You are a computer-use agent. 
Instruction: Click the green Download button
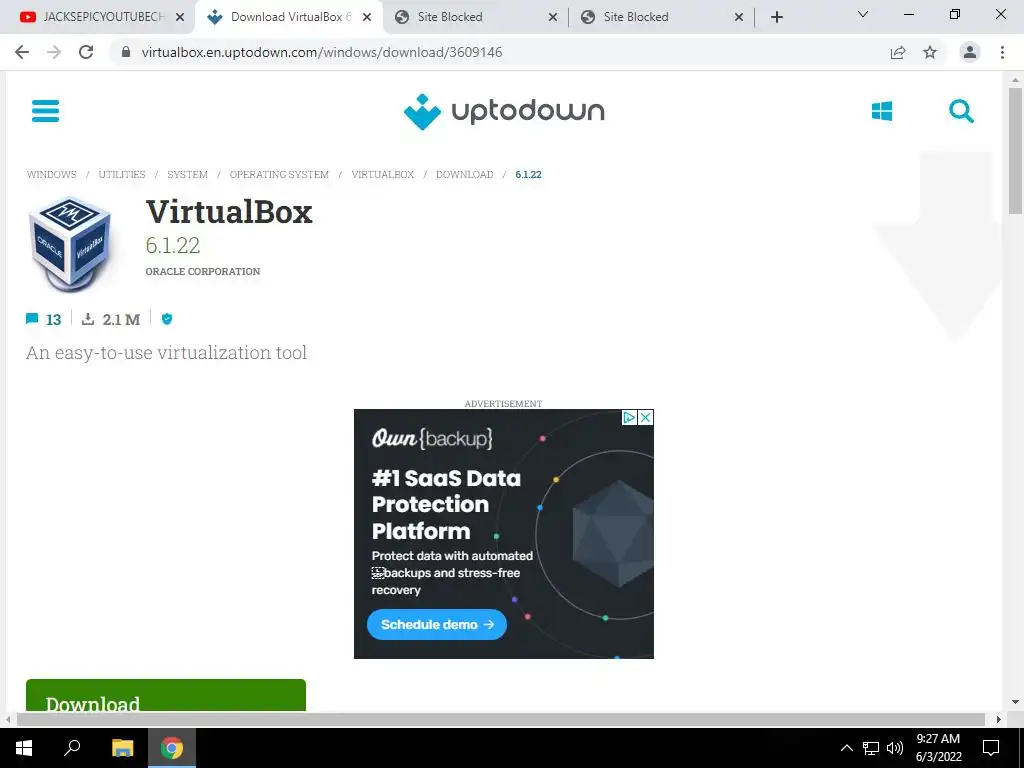coord(166,695)
